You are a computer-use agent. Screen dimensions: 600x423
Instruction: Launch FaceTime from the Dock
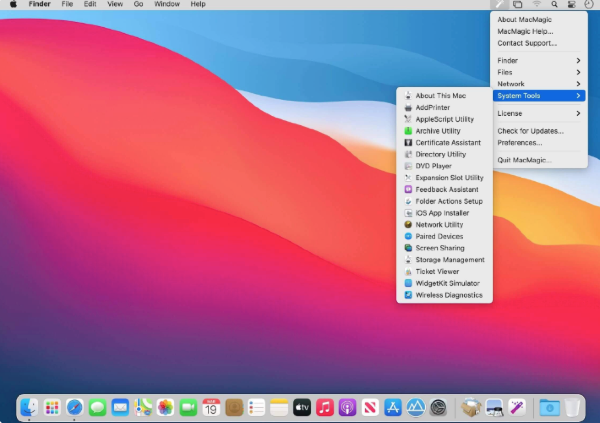coord(188,407)
